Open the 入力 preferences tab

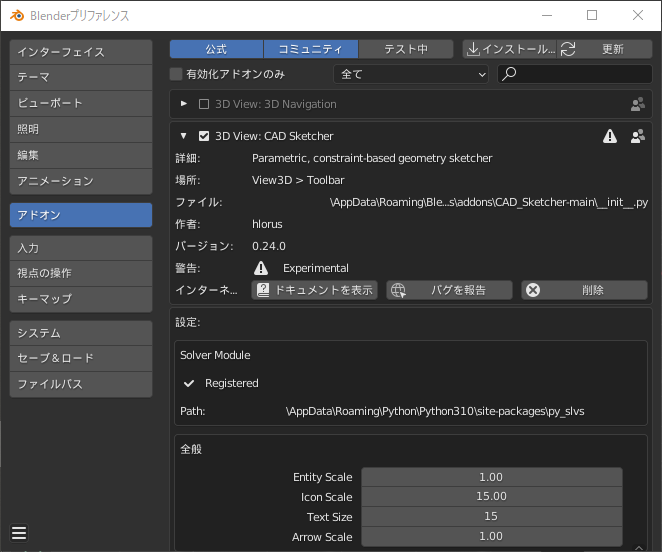coord(81,248)
